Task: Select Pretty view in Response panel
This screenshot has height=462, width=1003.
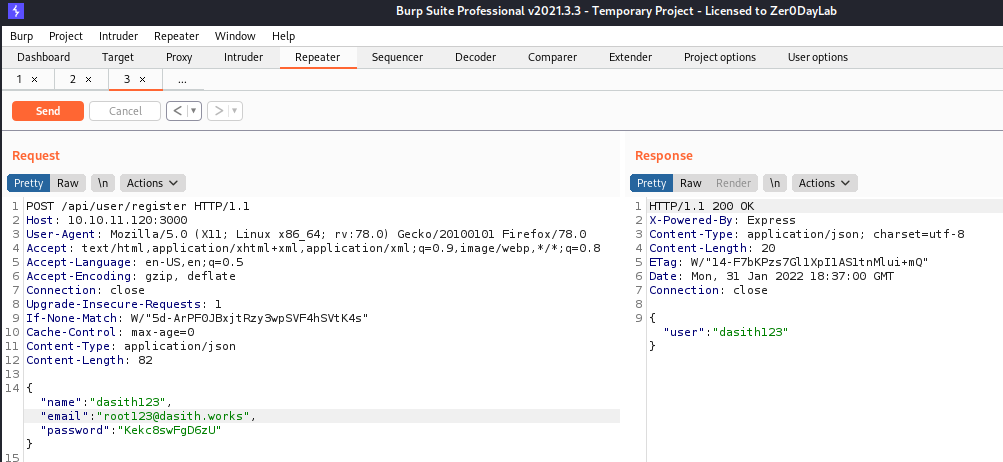Action: tap(652, 183)
